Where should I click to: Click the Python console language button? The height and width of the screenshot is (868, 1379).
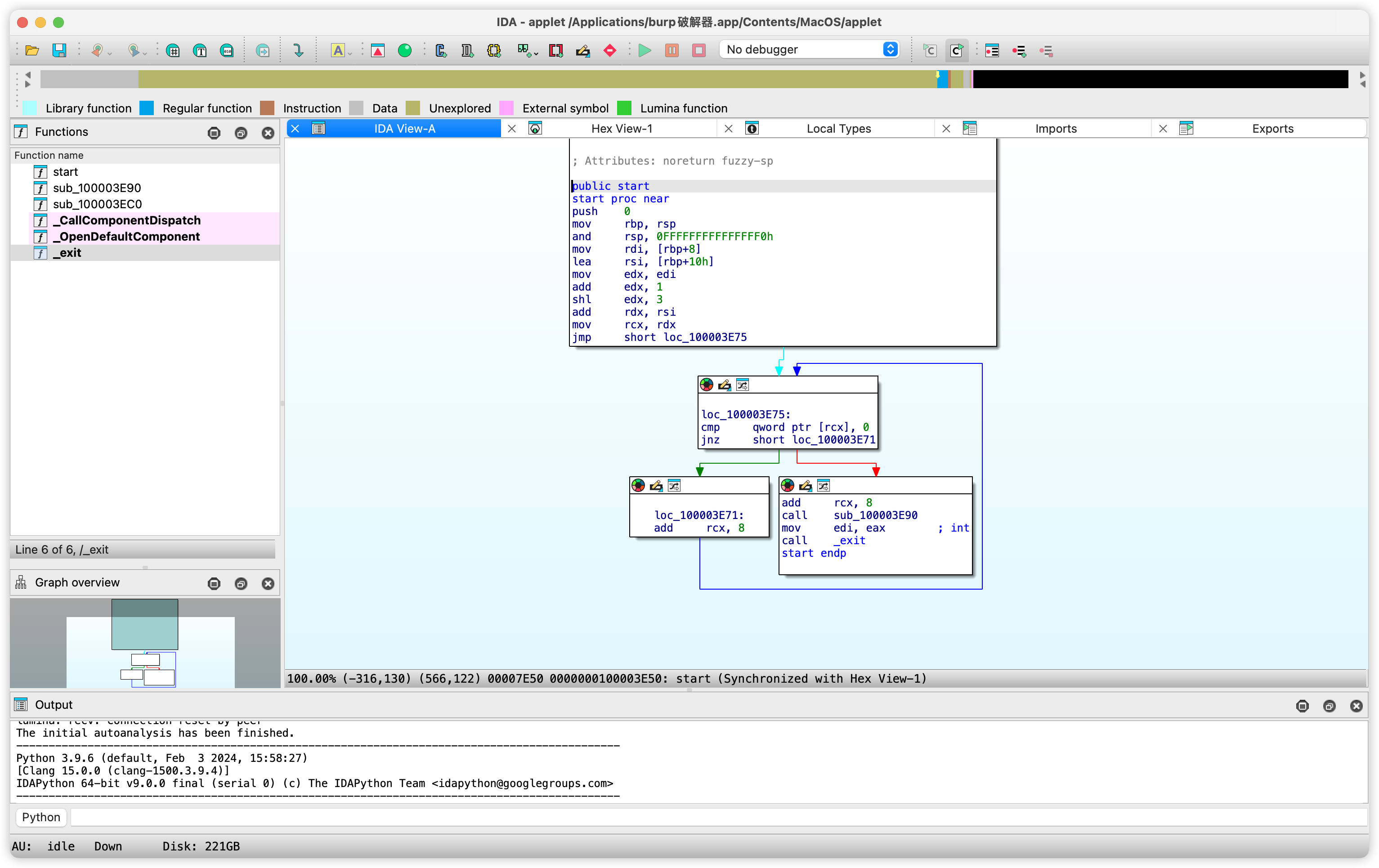(40, 817)
